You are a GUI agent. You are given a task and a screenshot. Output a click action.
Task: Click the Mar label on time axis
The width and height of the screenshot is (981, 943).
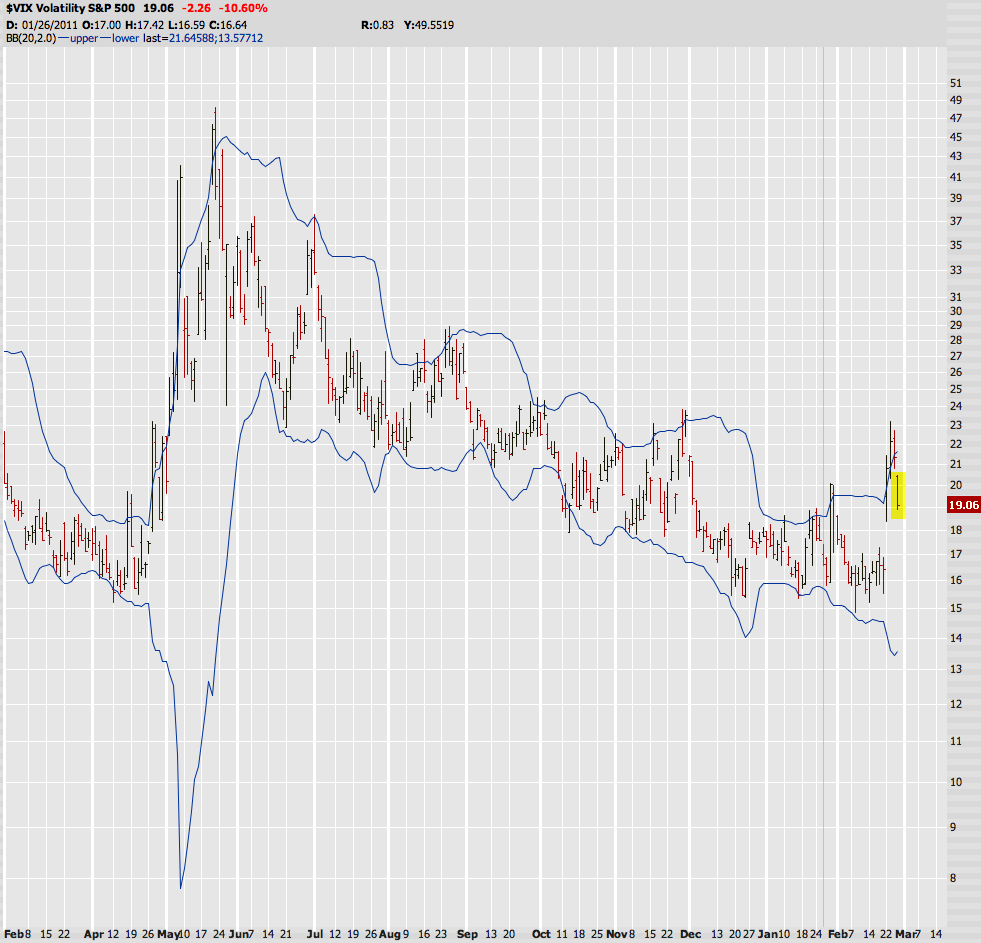click(904, 933)
